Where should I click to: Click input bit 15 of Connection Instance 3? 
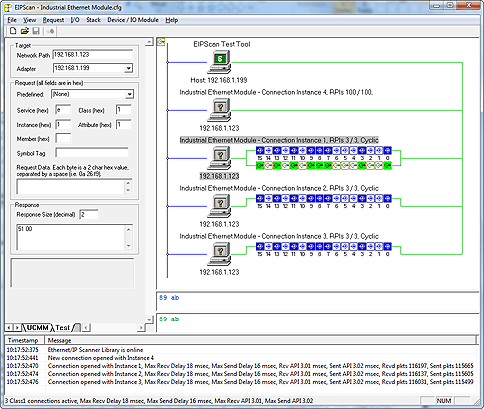tap(260, 246)
